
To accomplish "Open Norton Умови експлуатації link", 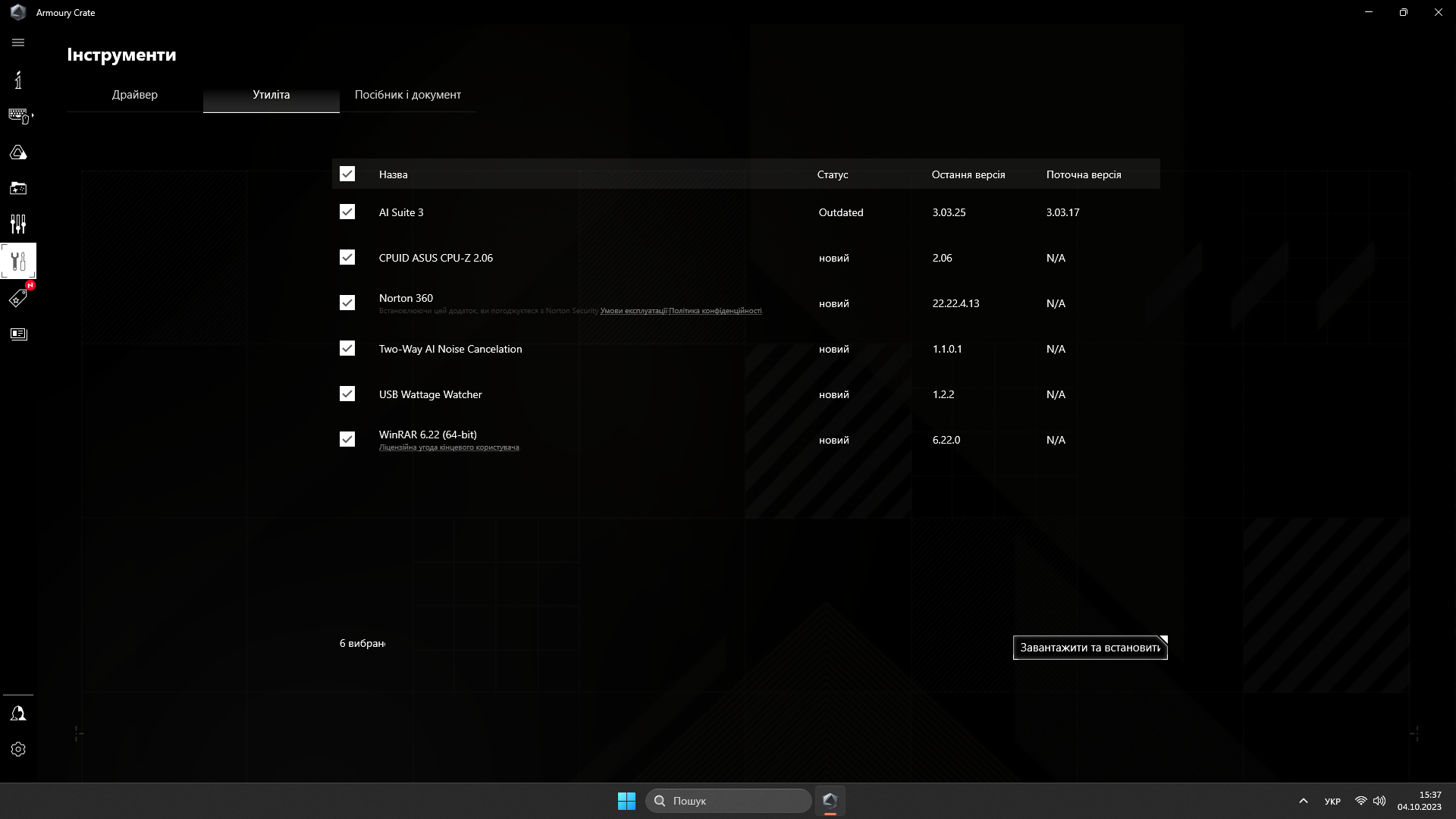I will pyautogui.click(x=633, y=311).
